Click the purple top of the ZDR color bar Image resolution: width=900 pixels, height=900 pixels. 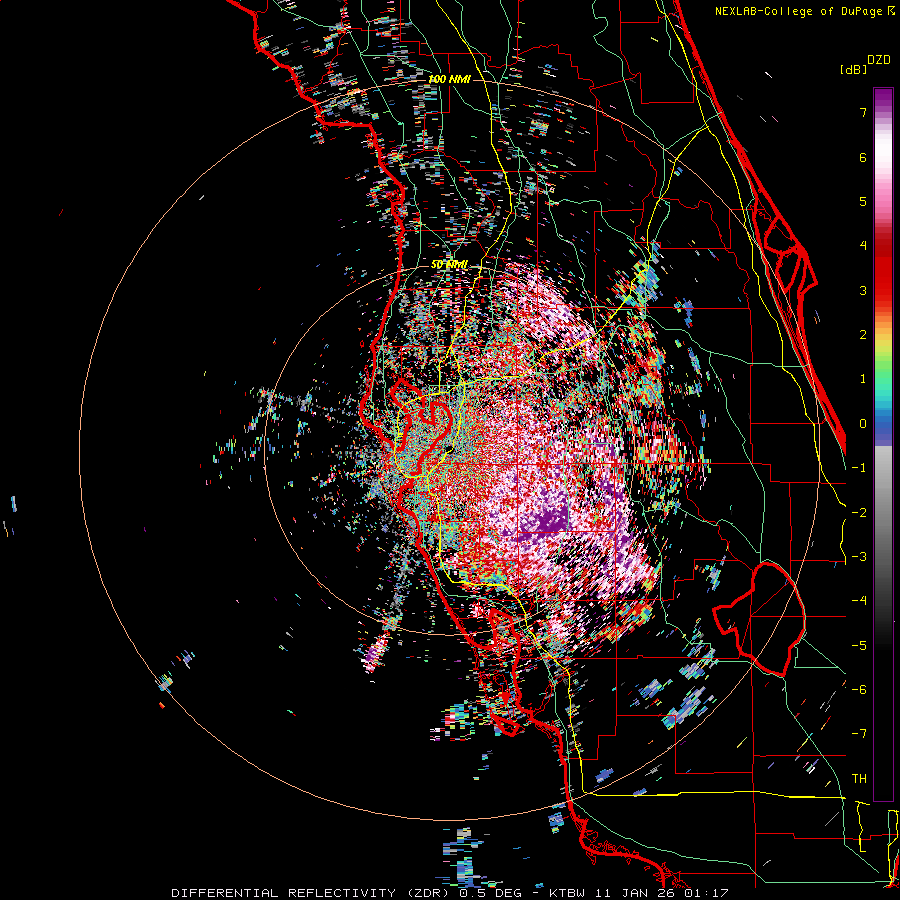(x=883, y=98)
